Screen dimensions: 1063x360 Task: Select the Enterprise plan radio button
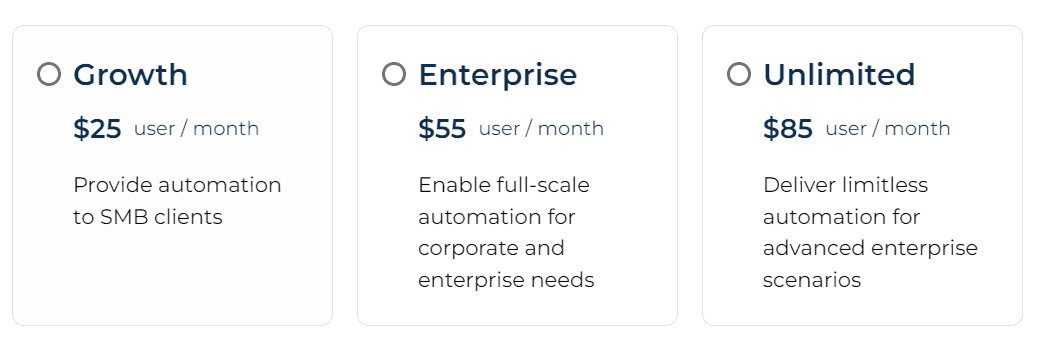394,74
